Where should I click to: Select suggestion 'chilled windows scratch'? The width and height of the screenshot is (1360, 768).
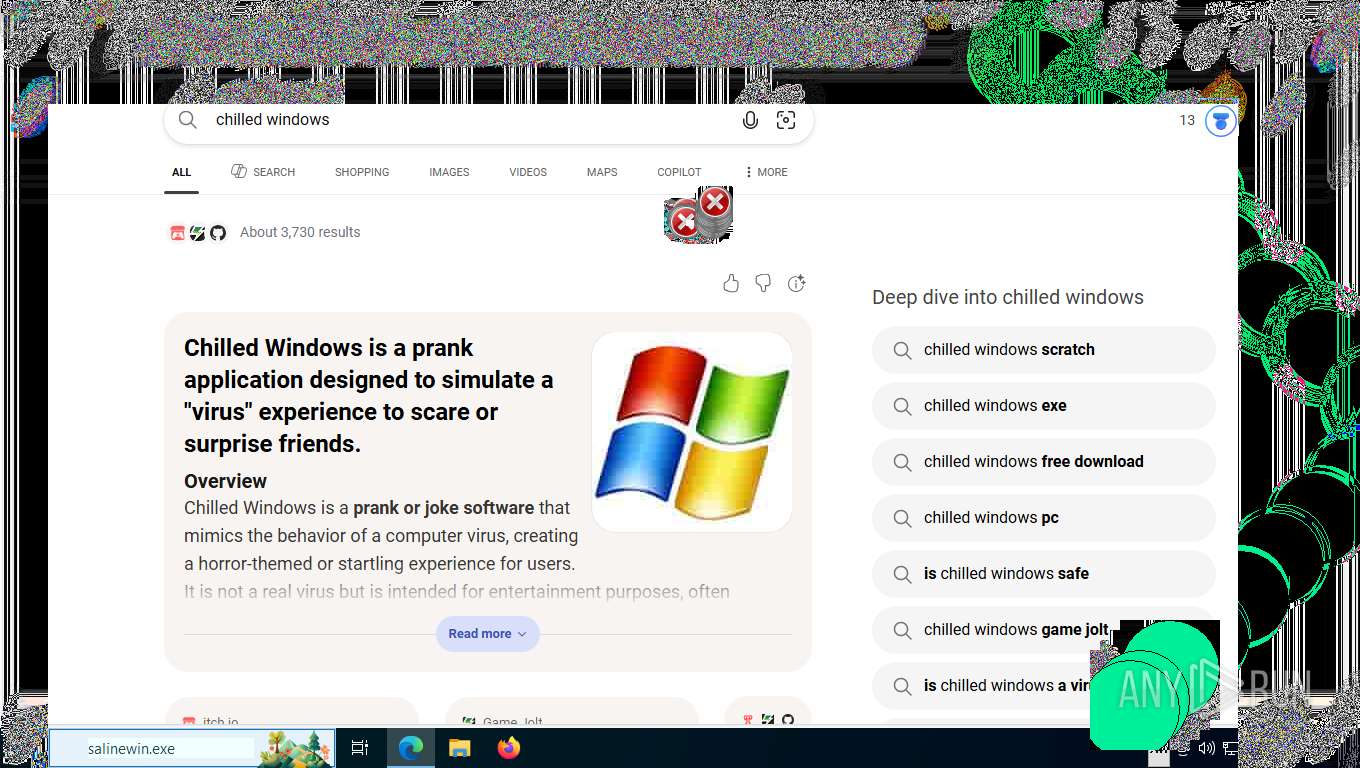click(1043, 350)
